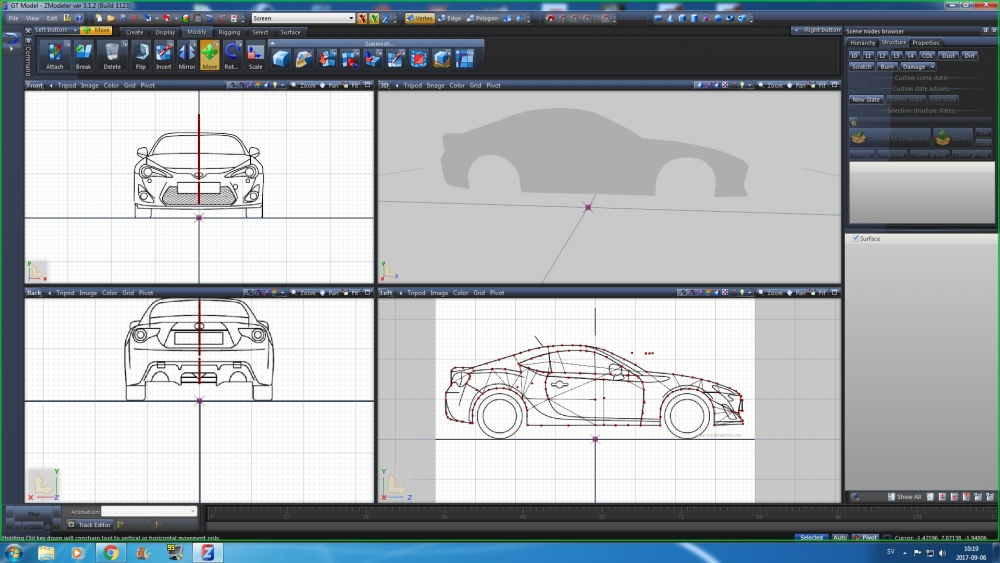This screenshot has width=1000, height=563.
Task: Enable Polygon editing level
Action: pos(482,18)
